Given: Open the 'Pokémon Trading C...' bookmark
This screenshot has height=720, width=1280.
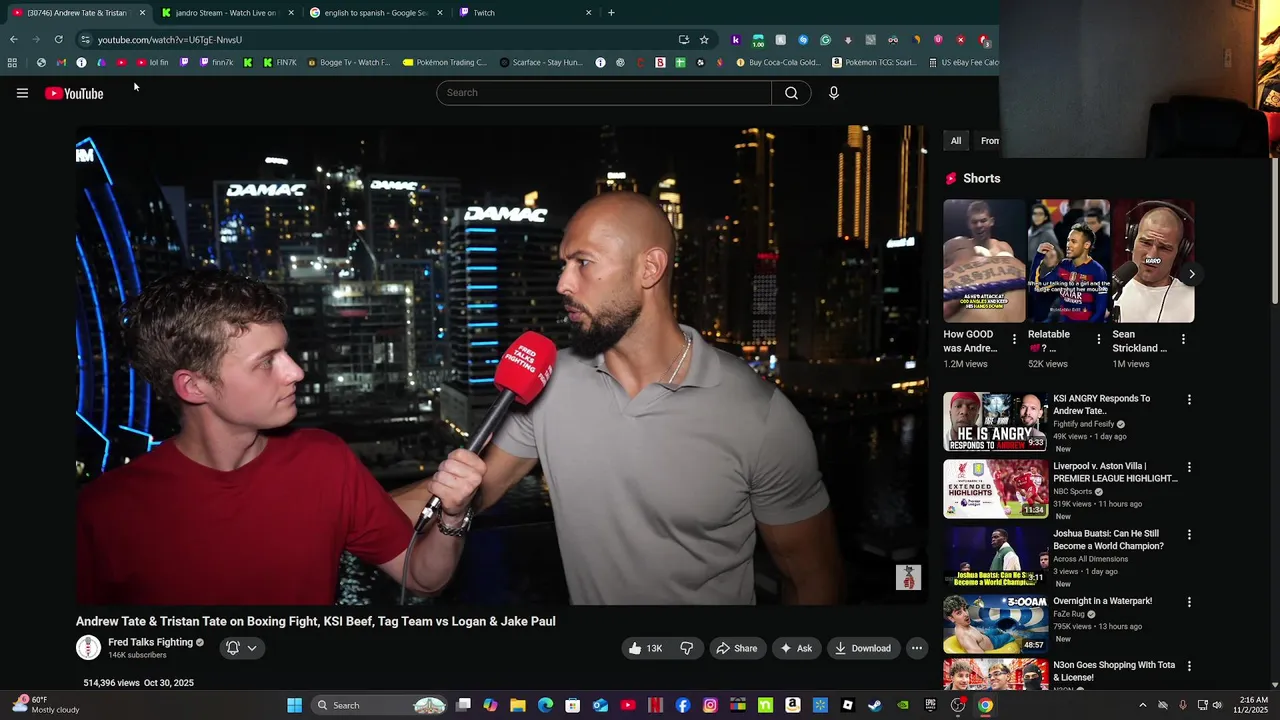Looking at the screenshot, I should [x=445, y=62].
